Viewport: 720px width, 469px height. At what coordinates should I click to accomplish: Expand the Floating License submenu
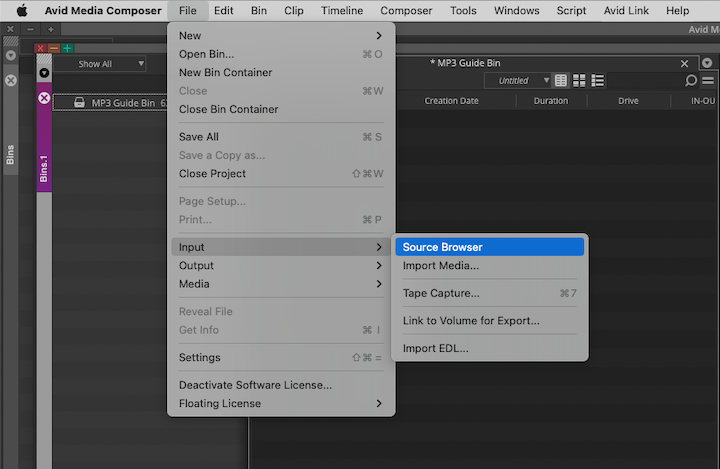[x=281, y=403]
